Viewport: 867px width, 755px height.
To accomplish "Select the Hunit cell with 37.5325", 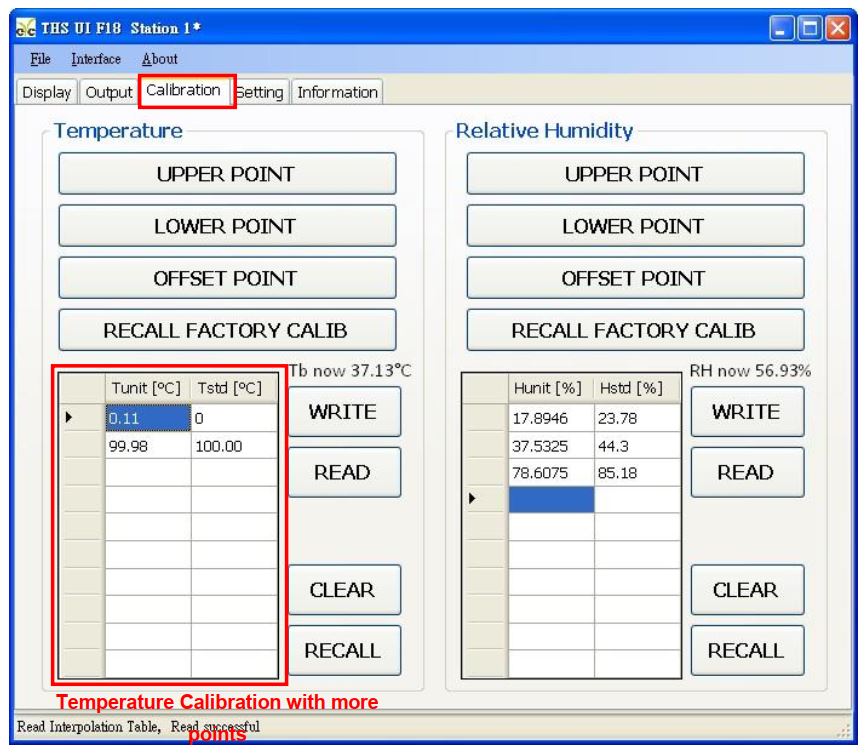I will (x=550, y=448).
